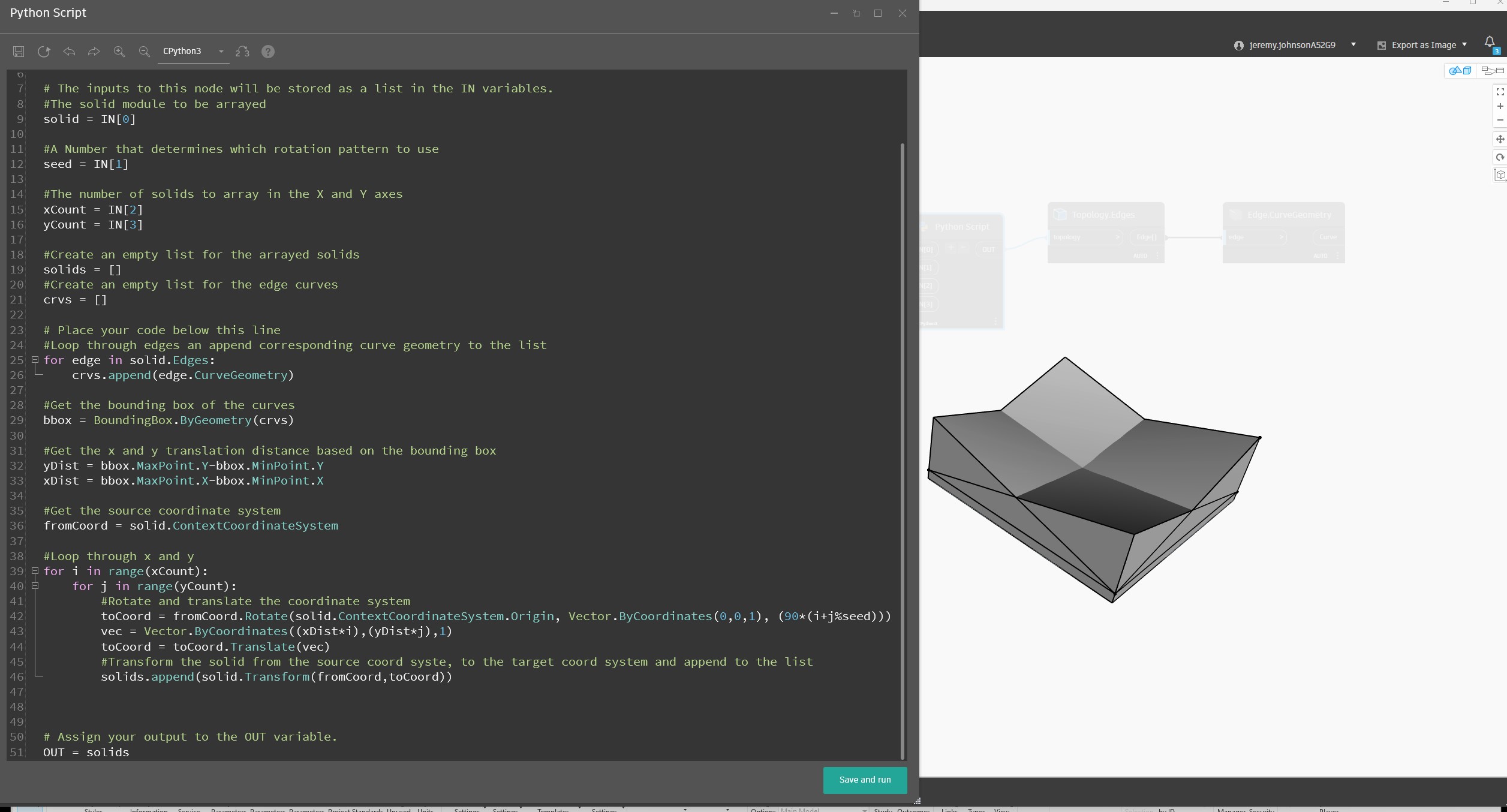Collapse the 'for i in range(xCount)' loop
This screenshot has height=812, width=1507.
click(35, 571)
